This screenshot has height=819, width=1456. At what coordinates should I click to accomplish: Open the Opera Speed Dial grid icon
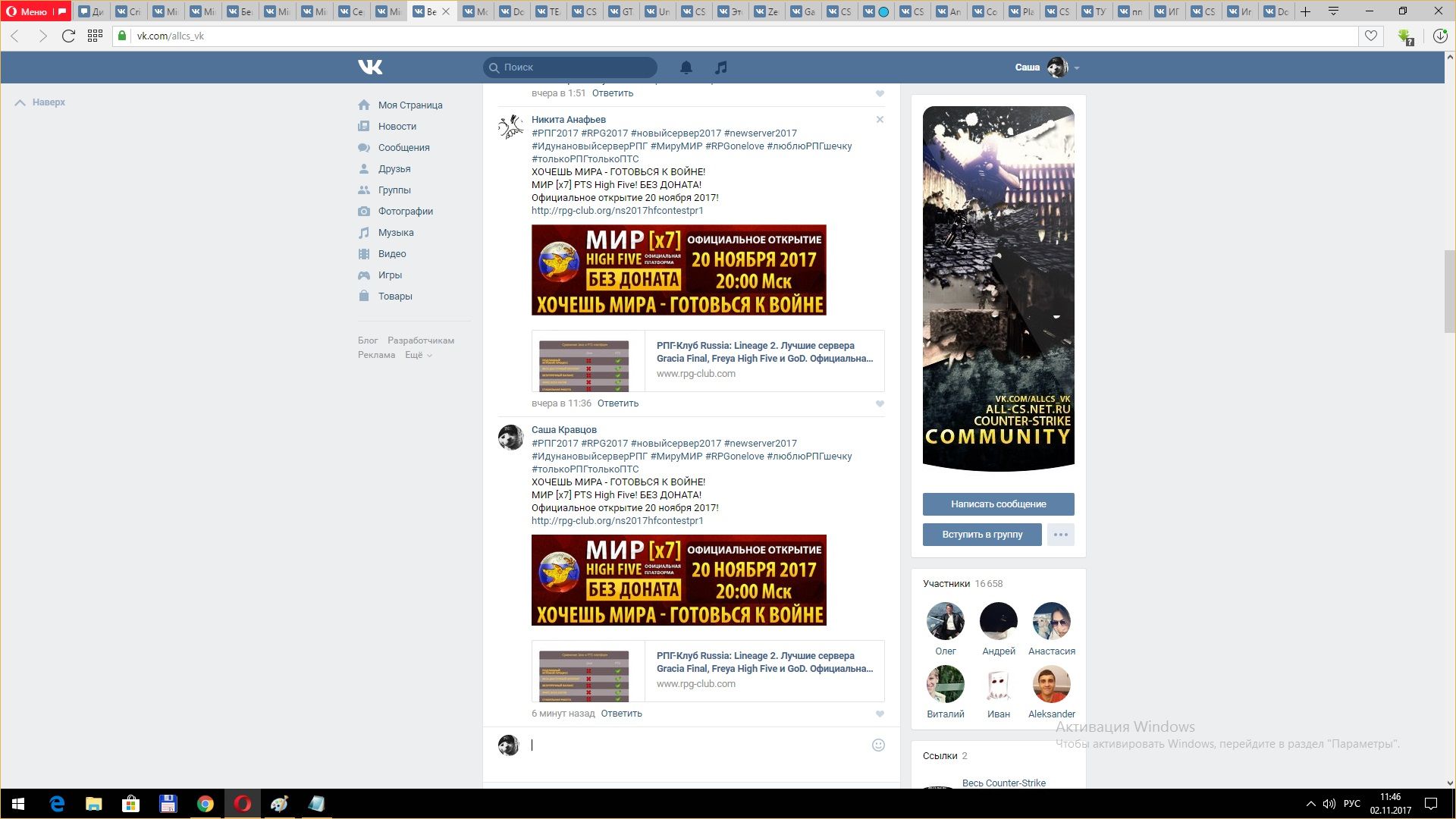(95, 36)
